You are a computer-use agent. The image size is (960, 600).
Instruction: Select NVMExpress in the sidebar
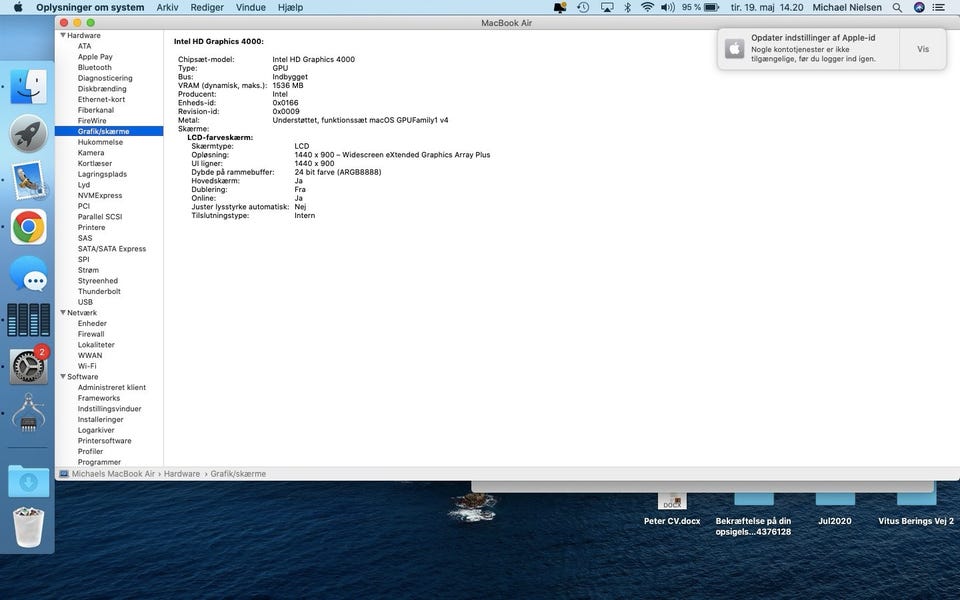100,195
